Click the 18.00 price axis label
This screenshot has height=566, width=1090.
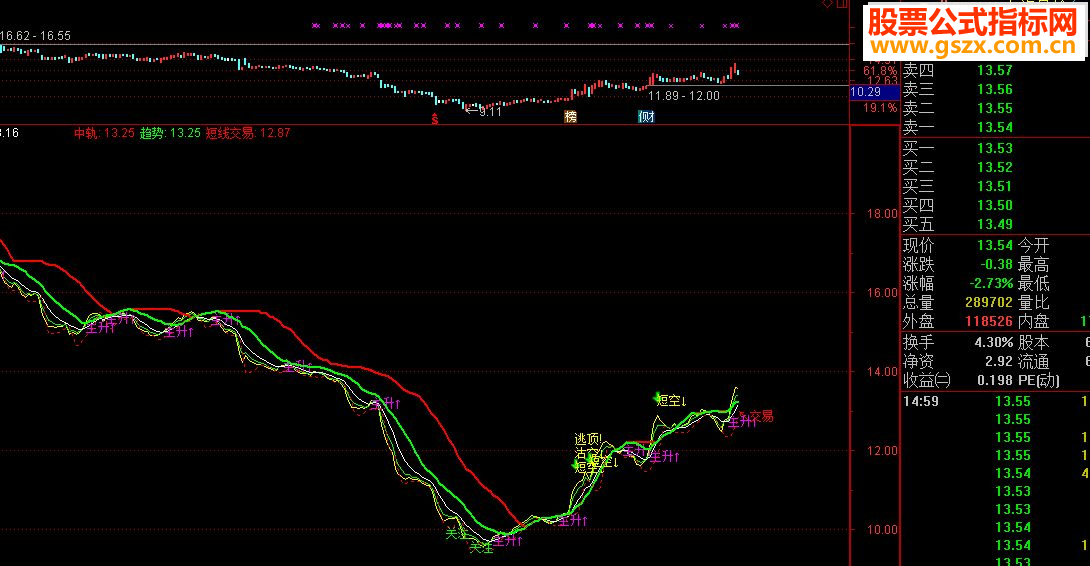click(x=882, y=213)
